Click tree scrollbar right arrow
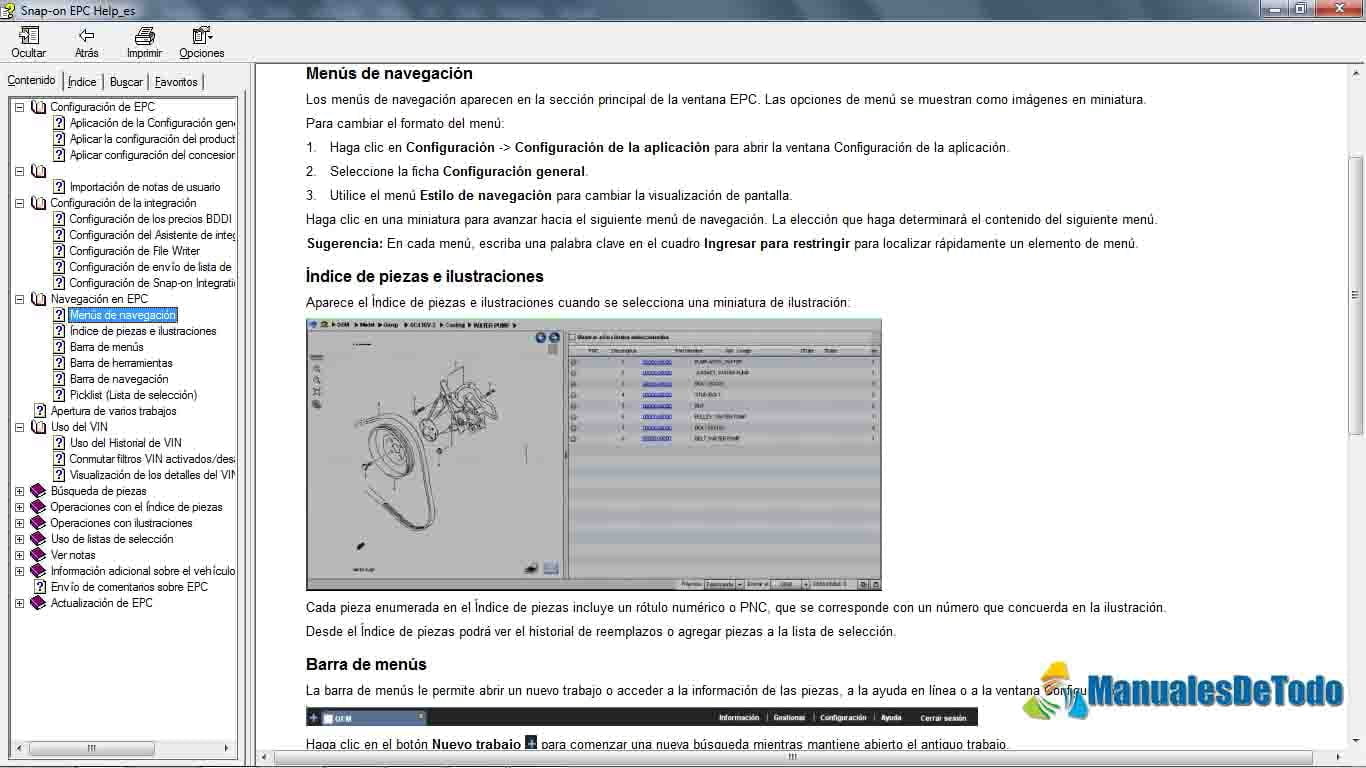Image resolution: width=1366 pixels, height=768 pixels. click(226, 748)
